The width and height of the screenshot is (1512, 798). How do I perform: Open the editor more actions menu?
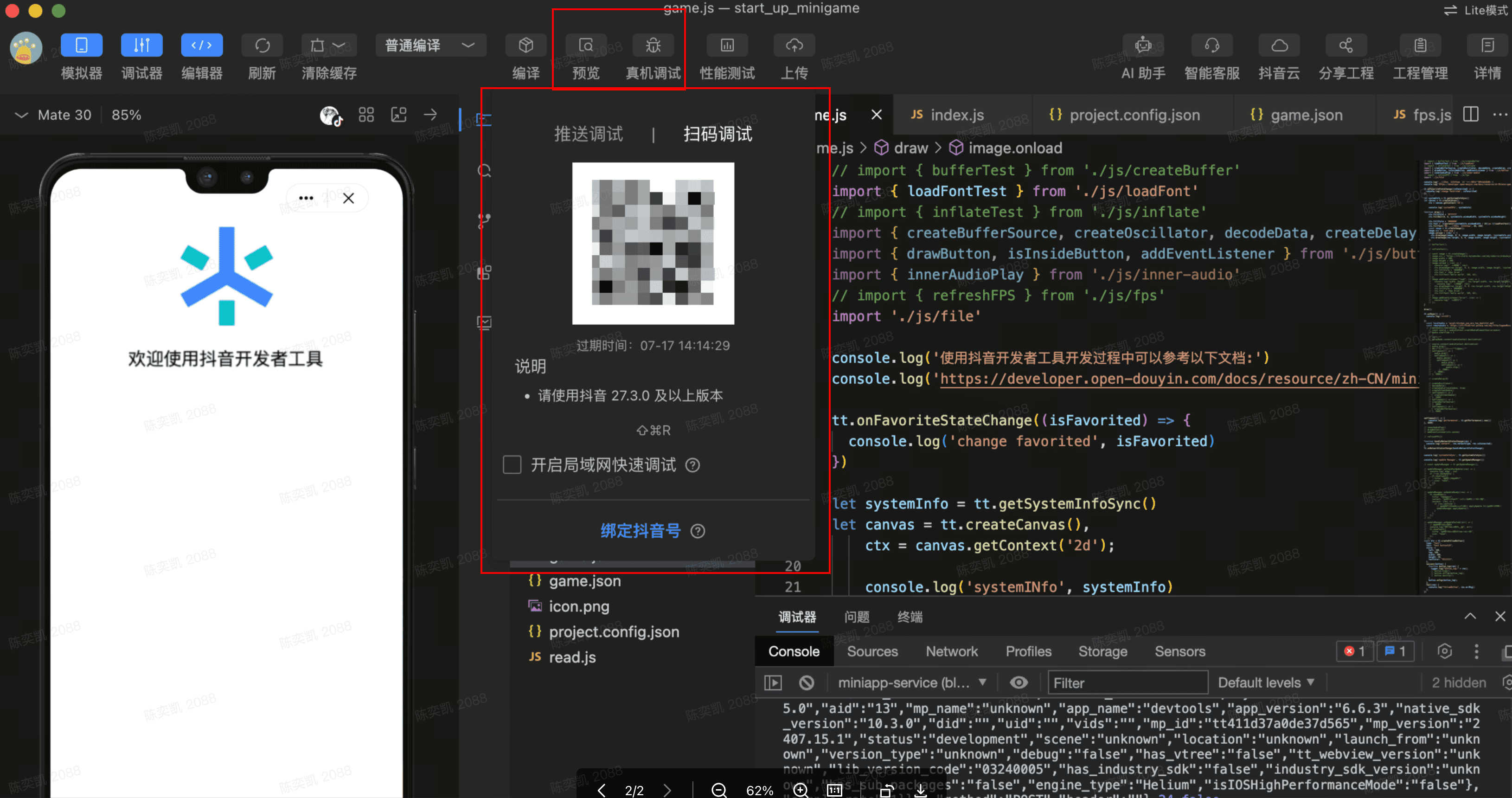(x=1500, y=114)
